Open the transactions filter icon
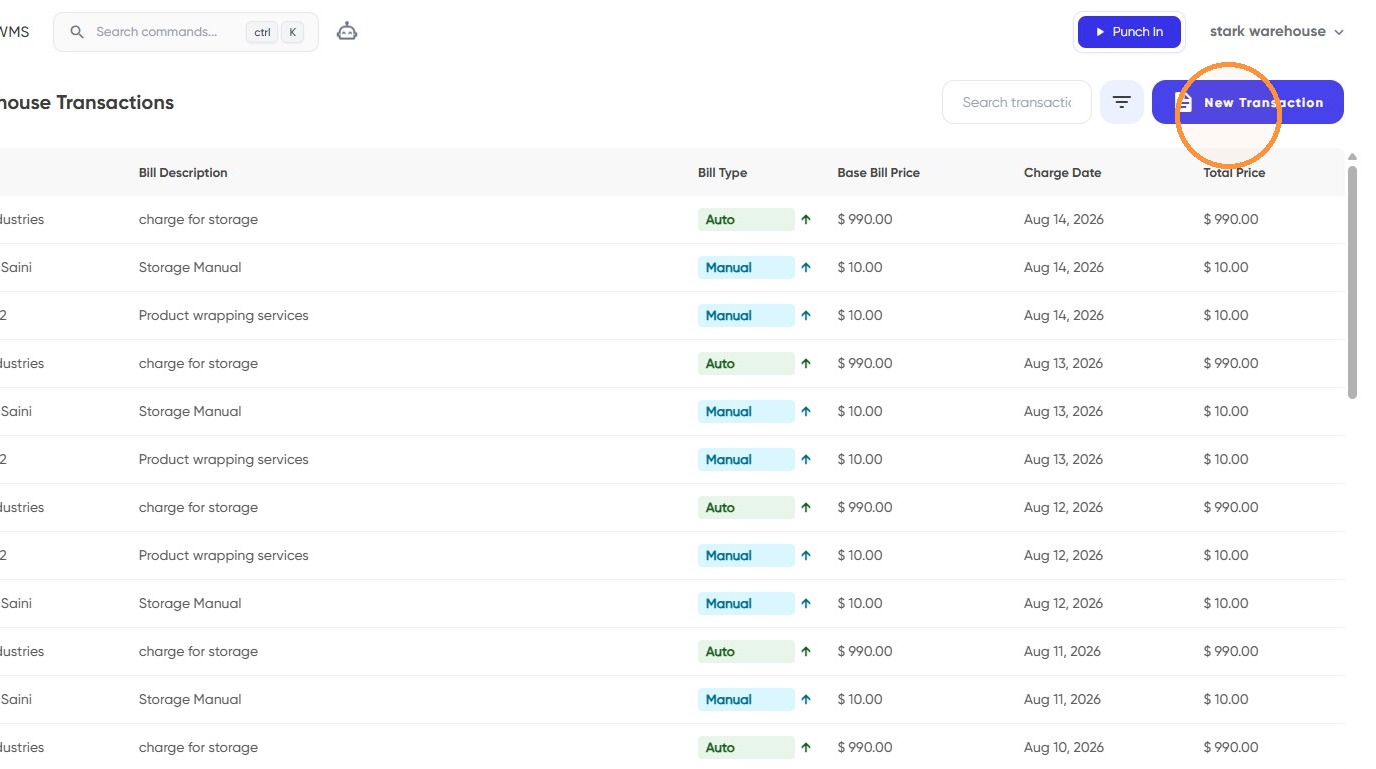Screen dimensions: 1376x769 1122,102
